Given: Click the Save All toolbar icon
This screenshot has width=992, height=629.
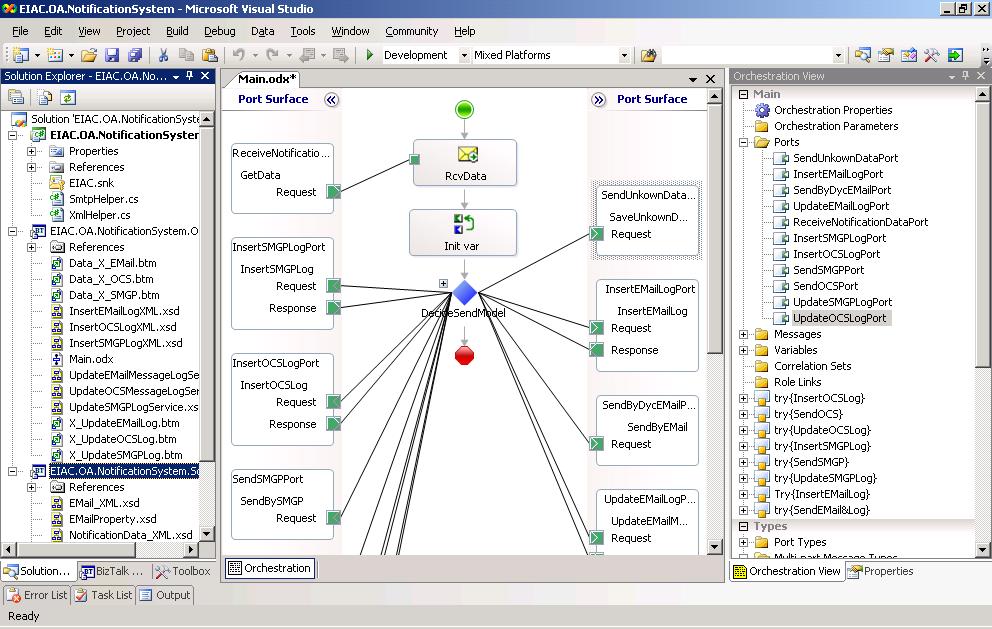Looking at the screenshot, I should tap(135, 55).
